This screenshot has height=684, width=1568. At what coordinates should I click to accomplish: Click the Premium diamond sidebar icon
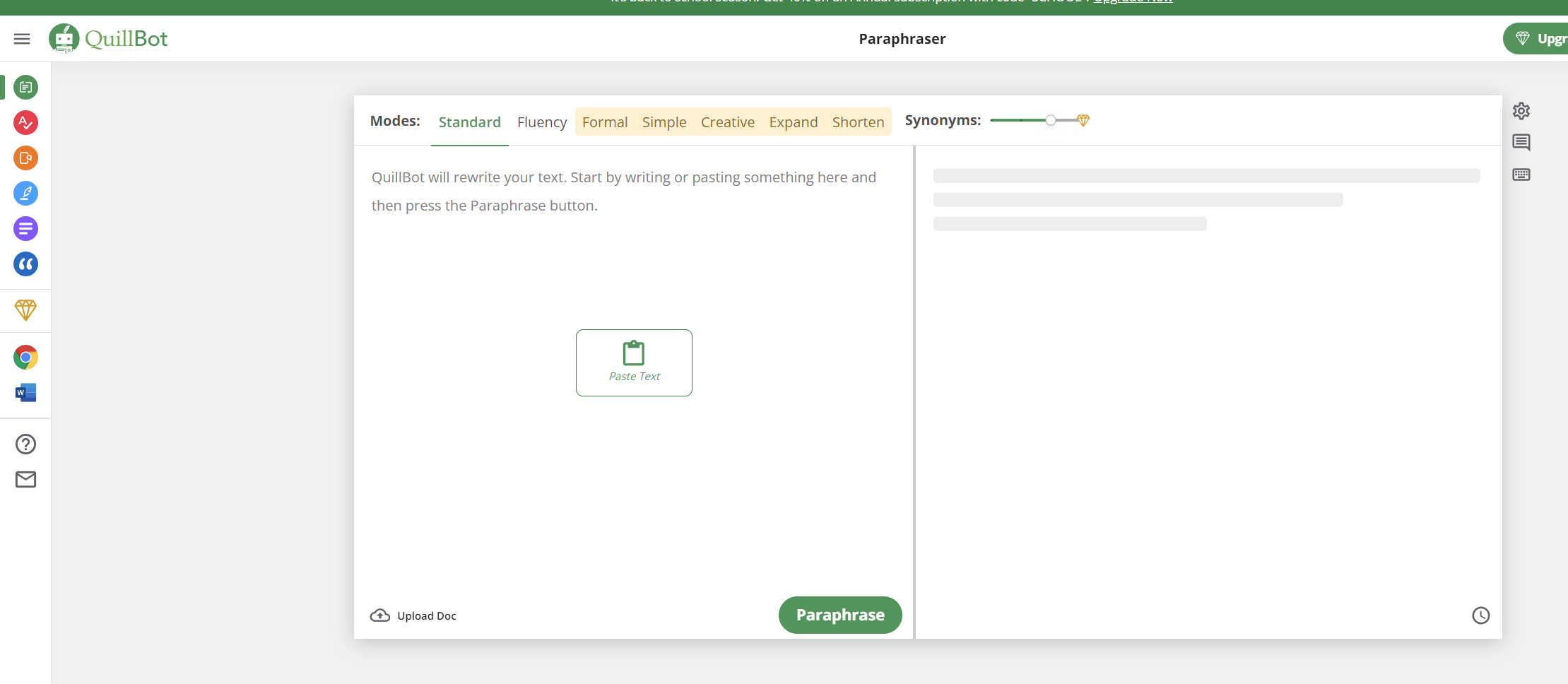[25, 309]
